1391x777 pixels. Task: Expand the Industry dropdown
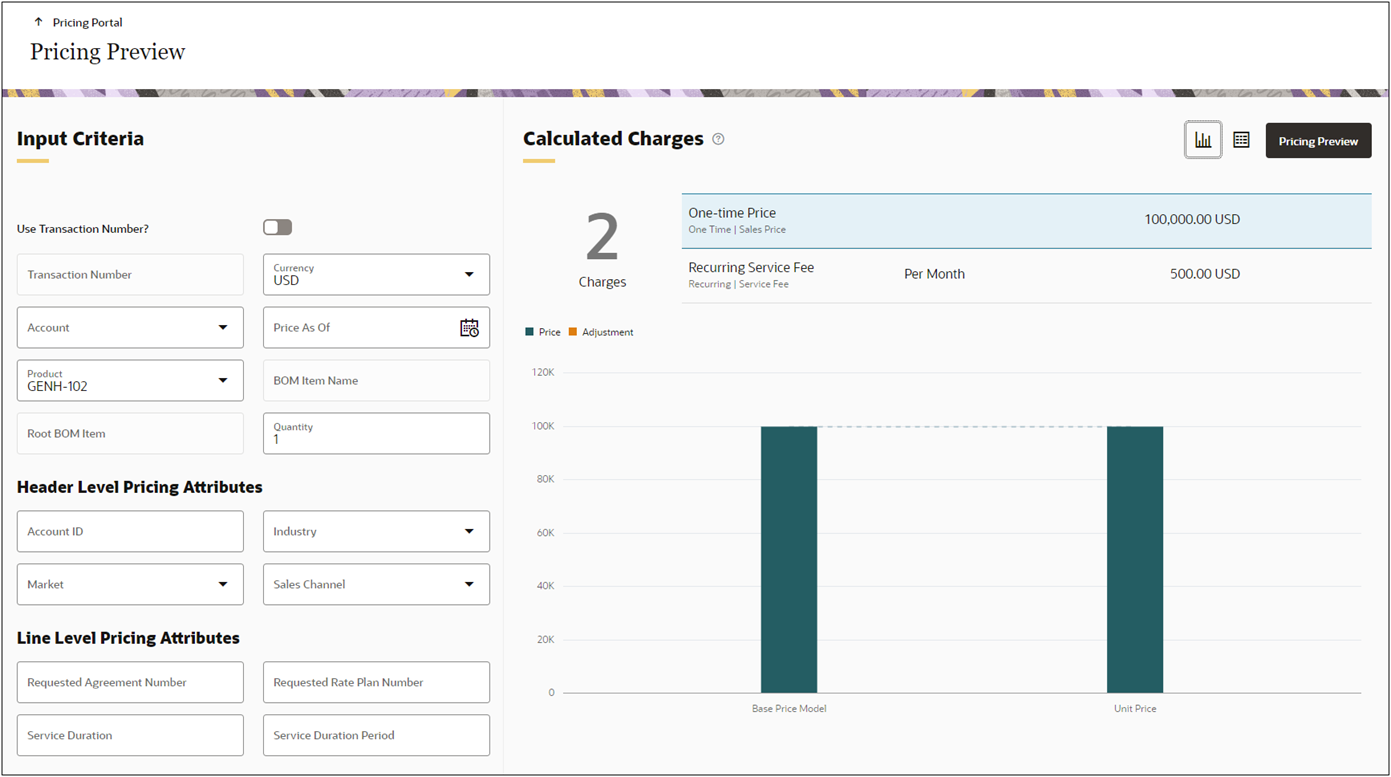(x=468, y=531)
